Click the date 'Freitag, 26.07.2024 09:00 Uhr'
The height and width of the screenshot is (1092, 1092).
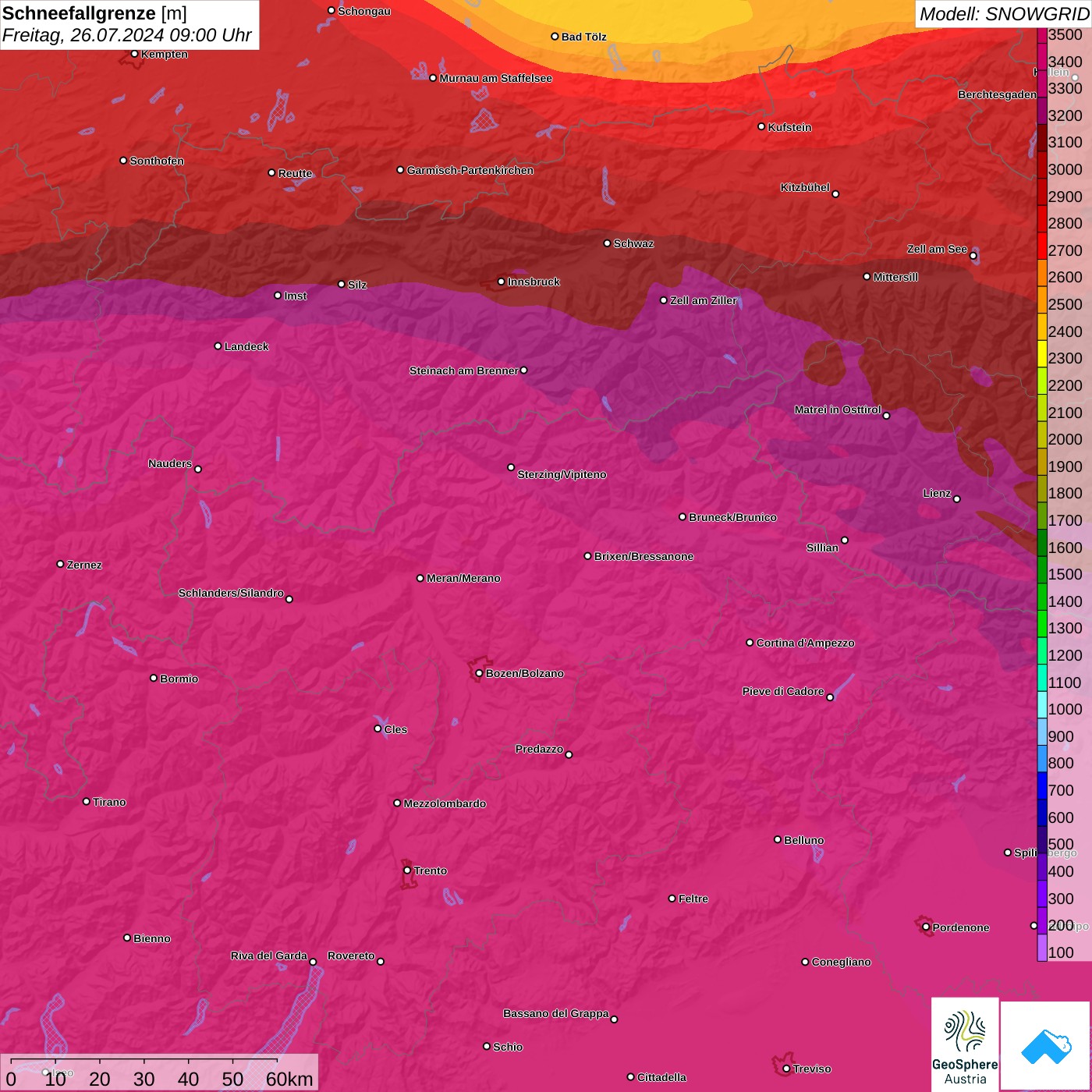126,35
